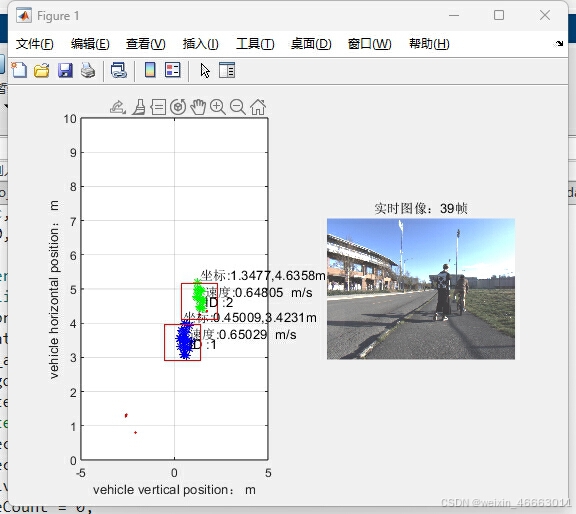This screenshot has height=514, width=576.
Task: Open the 帮助(H) menu
Action: 429,44
